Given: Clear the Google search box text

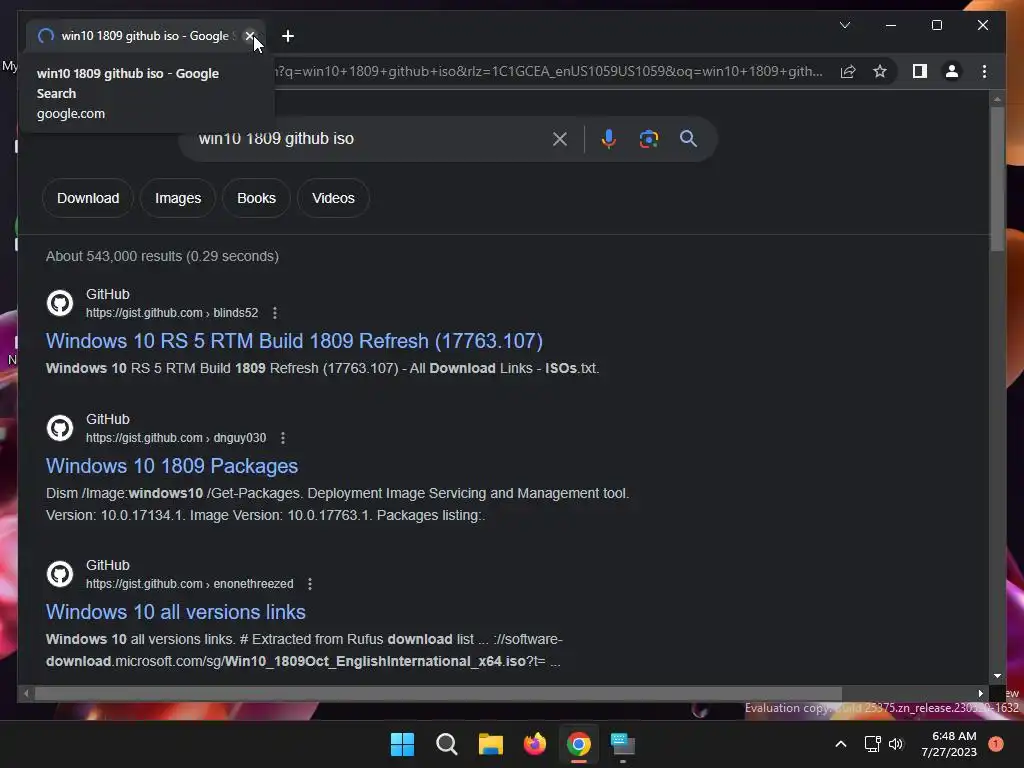Looking at the screenshot, I should [560, 138].
